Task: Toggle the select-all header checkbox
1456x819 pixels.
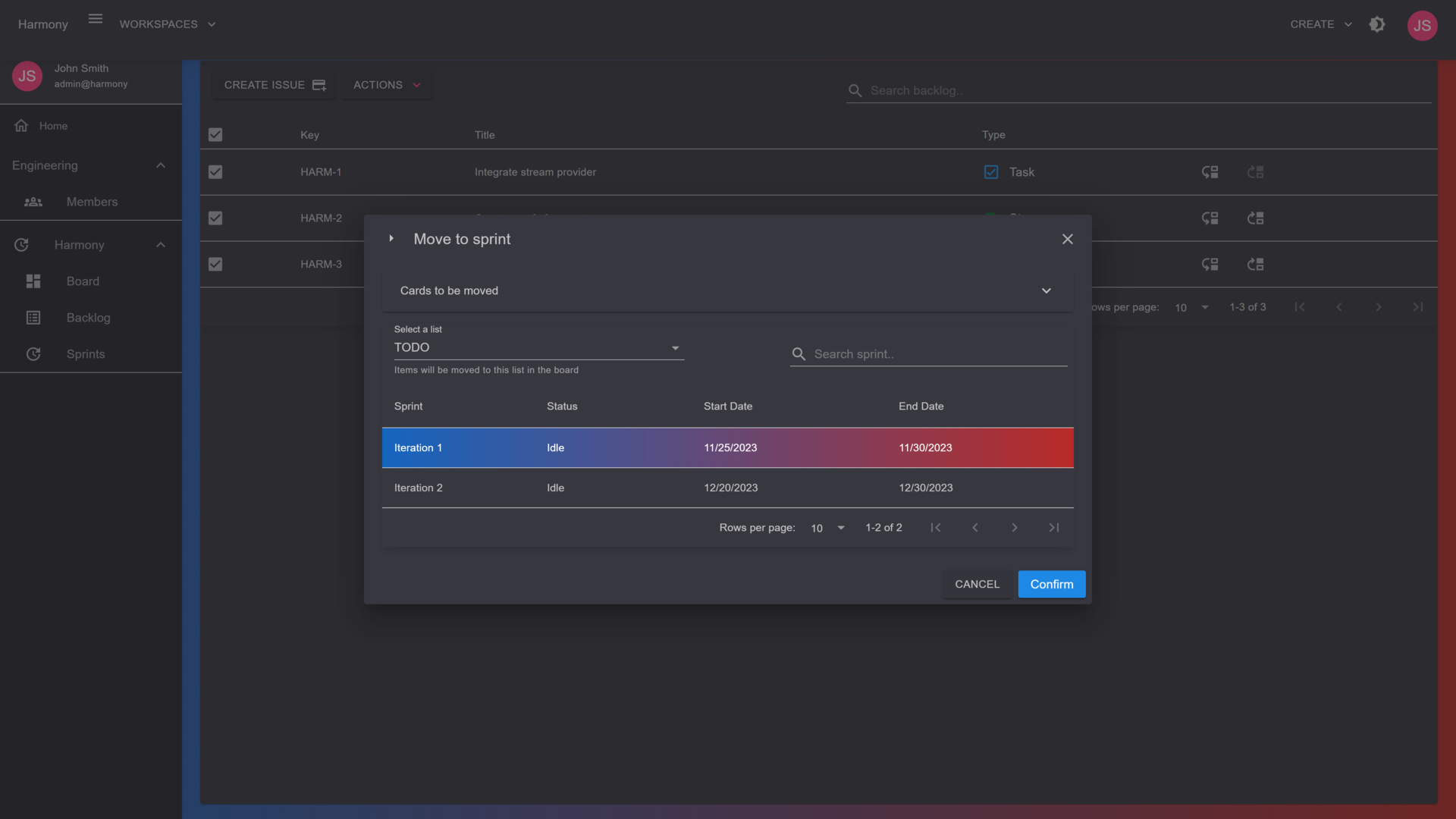Action: point(215,135)
